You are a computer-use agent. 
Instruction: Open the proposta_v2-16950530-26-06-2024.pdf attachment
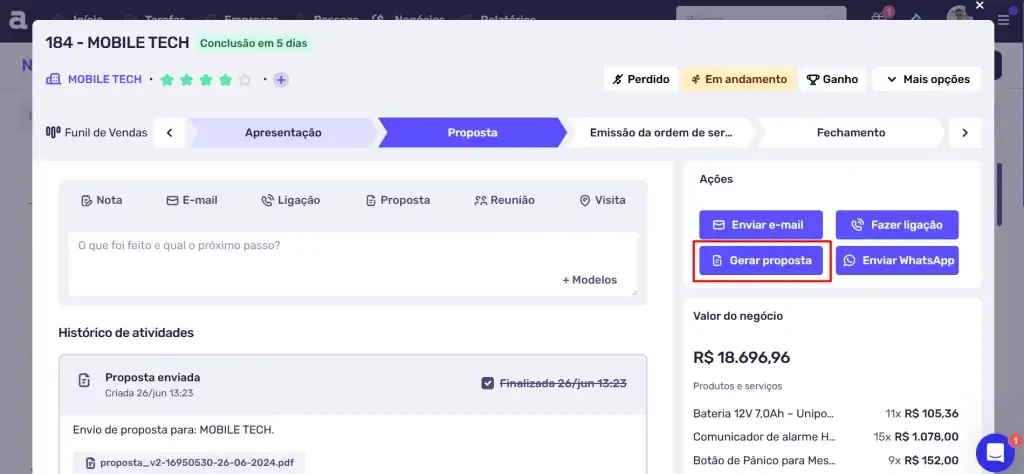click(189, 463)
